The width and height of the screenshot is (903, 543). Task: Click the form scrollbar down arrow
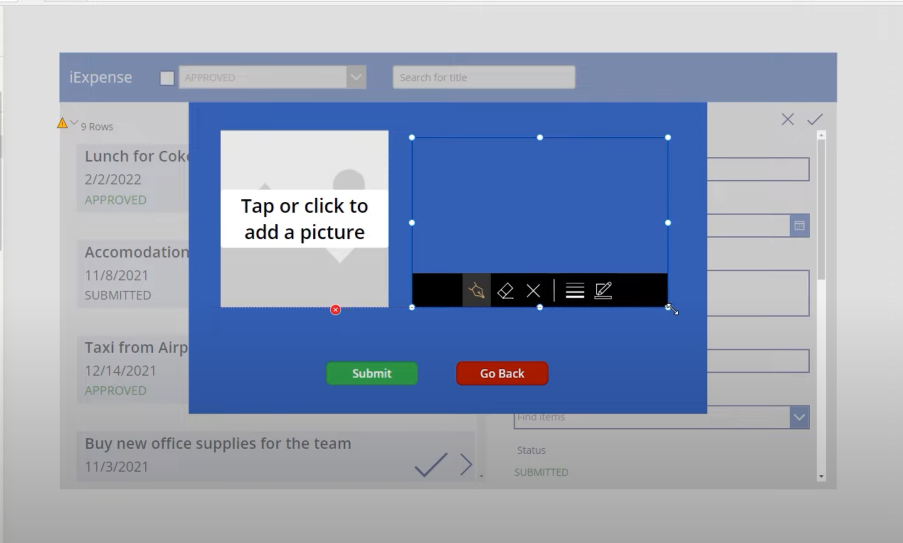pos(821,477)
